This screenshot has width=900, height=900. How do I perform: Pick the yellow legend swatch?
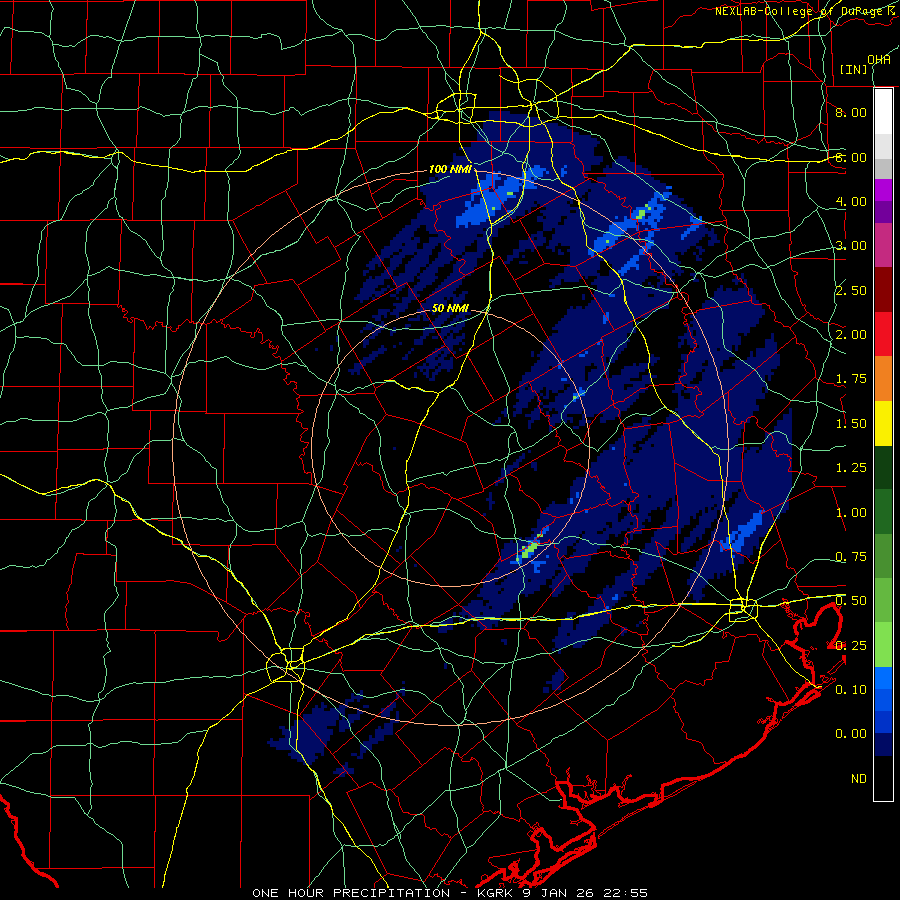[883, 423]
